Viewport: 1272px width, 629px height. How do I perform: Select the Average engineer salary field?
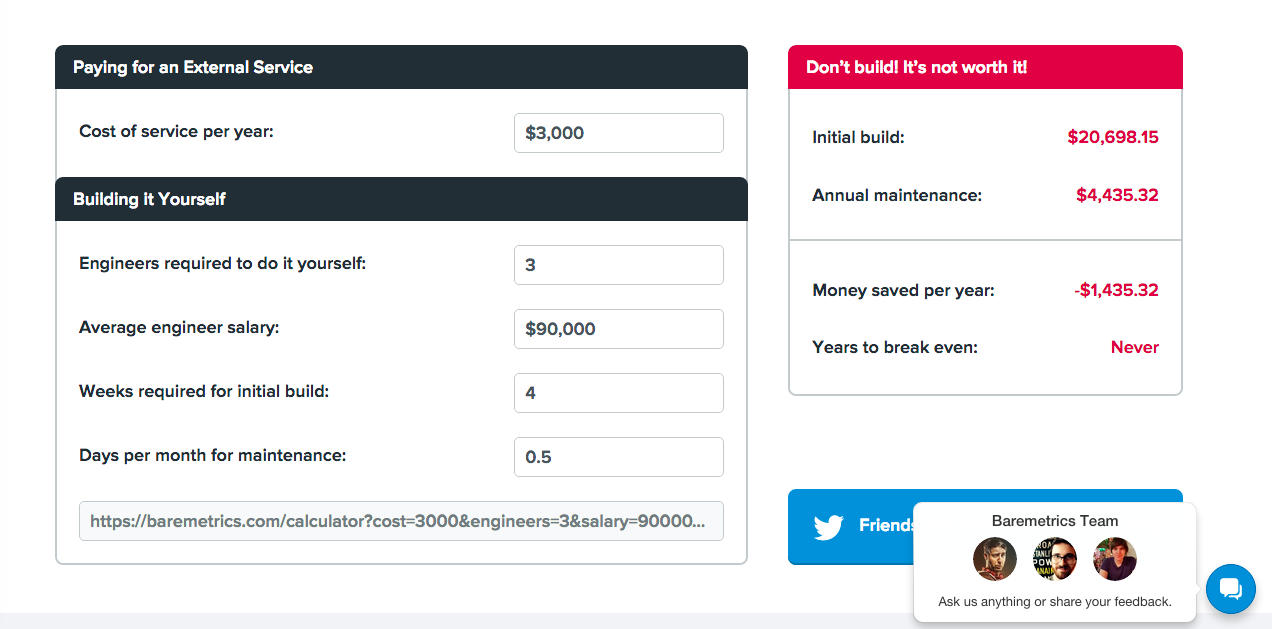click(x=618, y=329)
